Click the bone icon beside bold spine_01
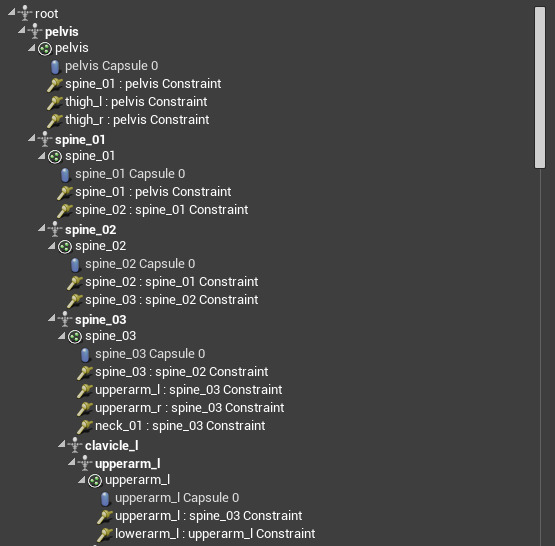The height and width of the screenshot is (546, 555). tap(45, 139)
